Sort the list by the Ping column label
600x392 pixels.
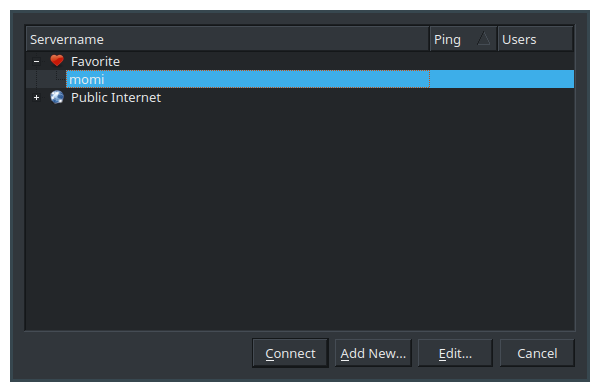point(447,39)
